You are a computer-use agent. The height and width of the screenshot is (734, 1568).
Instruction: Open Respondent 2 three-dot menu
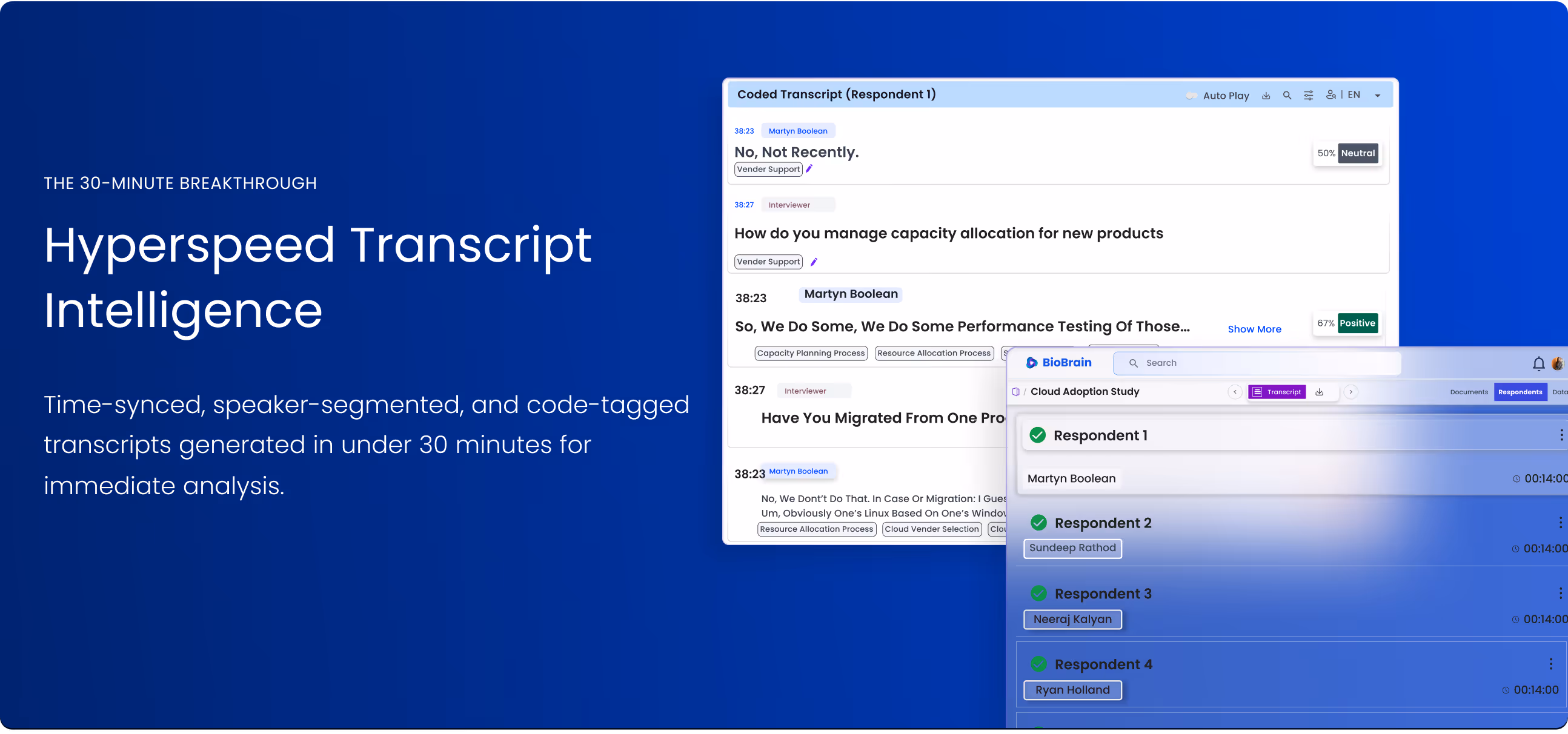[x=1560, y=522]
